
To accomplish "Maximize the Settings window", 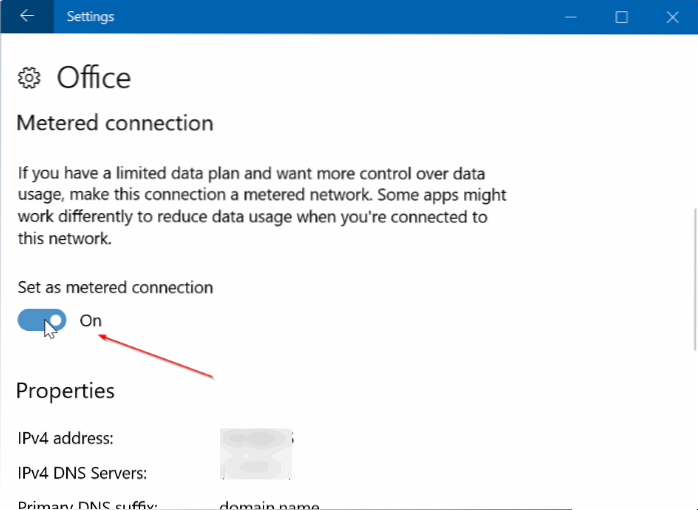I will point(621,16).
